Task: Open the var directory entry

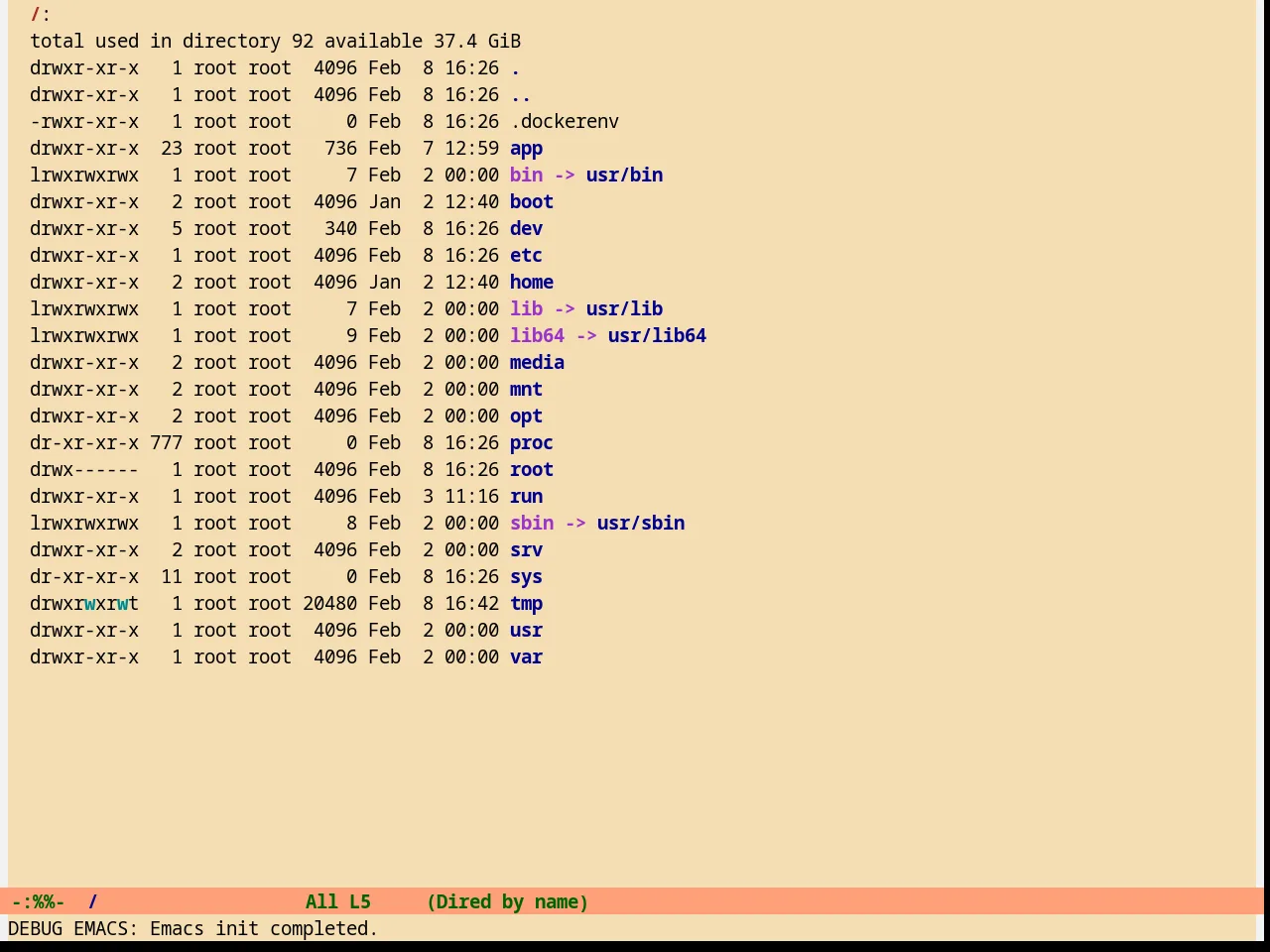Action: click(x=526, y=657)
